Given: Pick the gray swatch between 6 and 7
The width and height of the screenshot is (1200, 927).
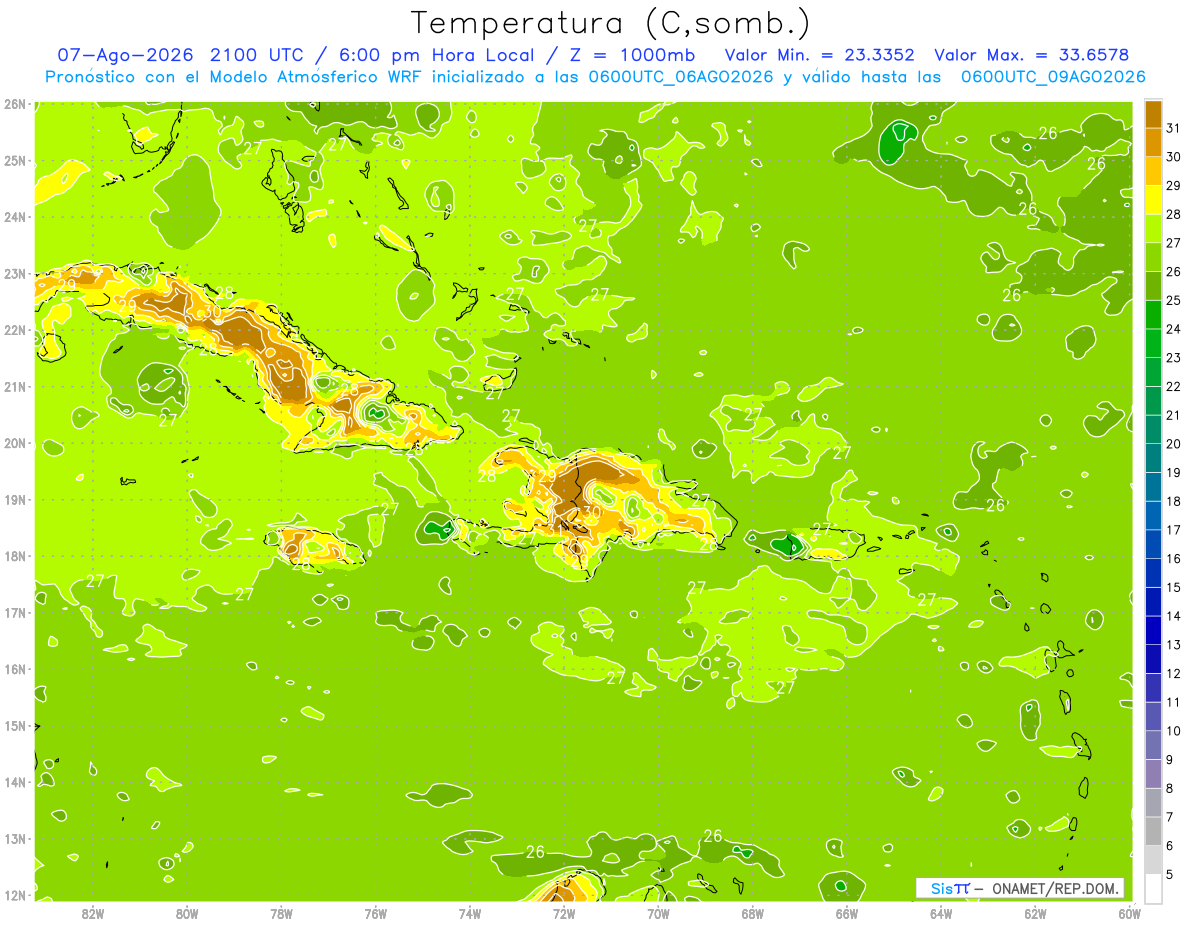Looking at the screenshot, I should pyautogui.click(x=1153, y=831).
